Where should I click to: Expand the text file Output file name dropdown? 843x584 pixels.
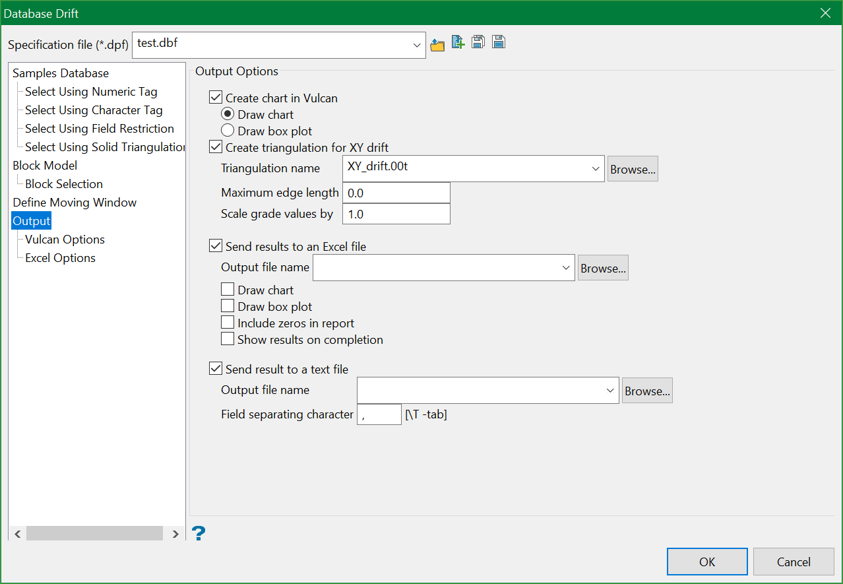coord(609,391)
